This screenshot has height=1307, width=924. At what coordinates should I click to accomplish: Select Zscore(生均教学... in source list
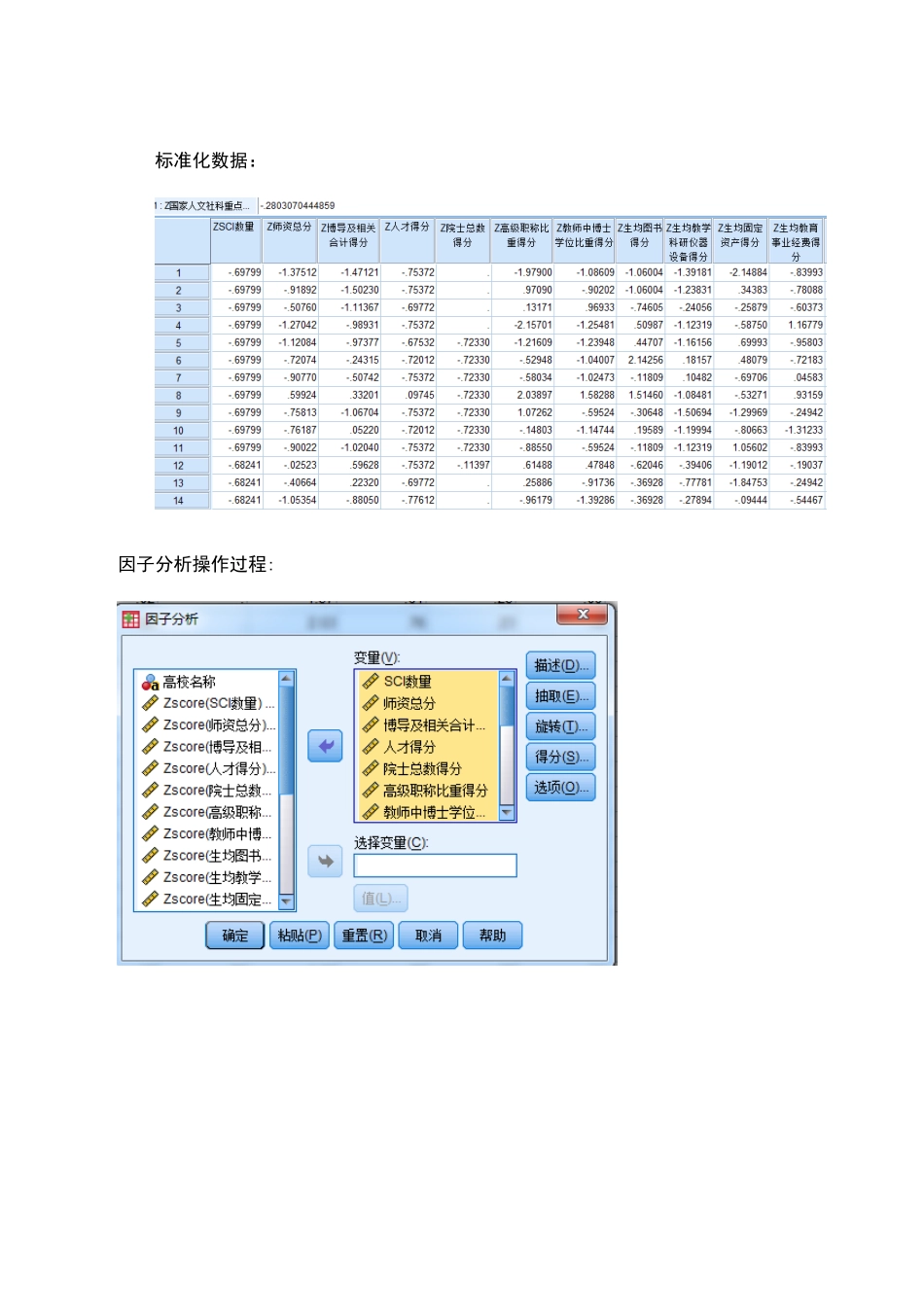tap(217, 878)
